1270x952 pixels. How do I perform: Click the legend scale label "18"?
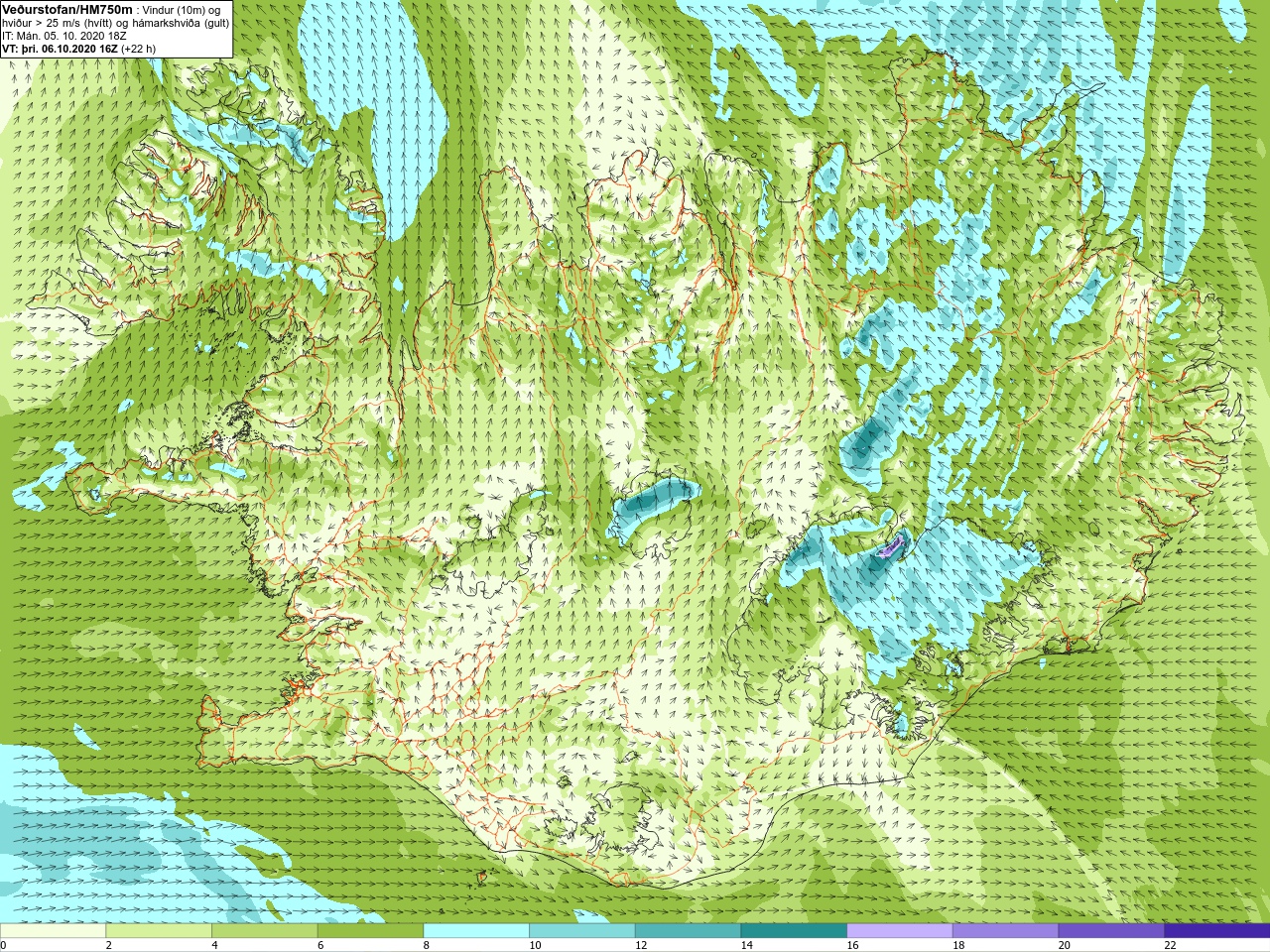point(958,945)
